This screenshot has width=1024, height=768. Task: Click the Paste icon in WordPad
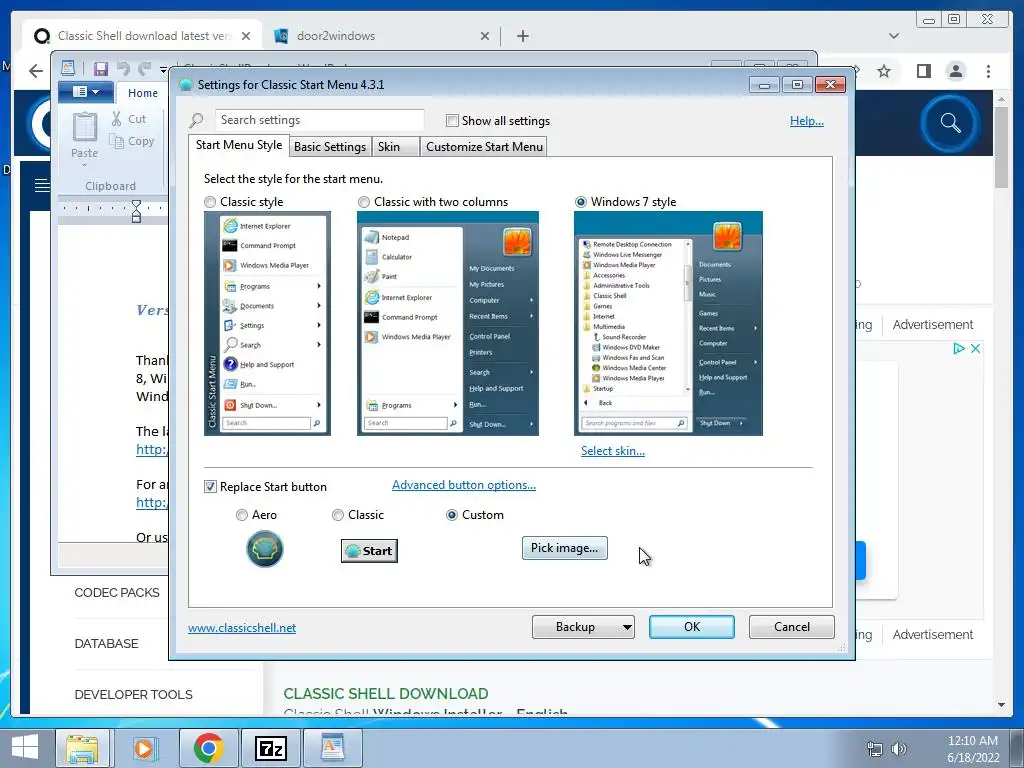pyautogui.click(x=85, y=127)
